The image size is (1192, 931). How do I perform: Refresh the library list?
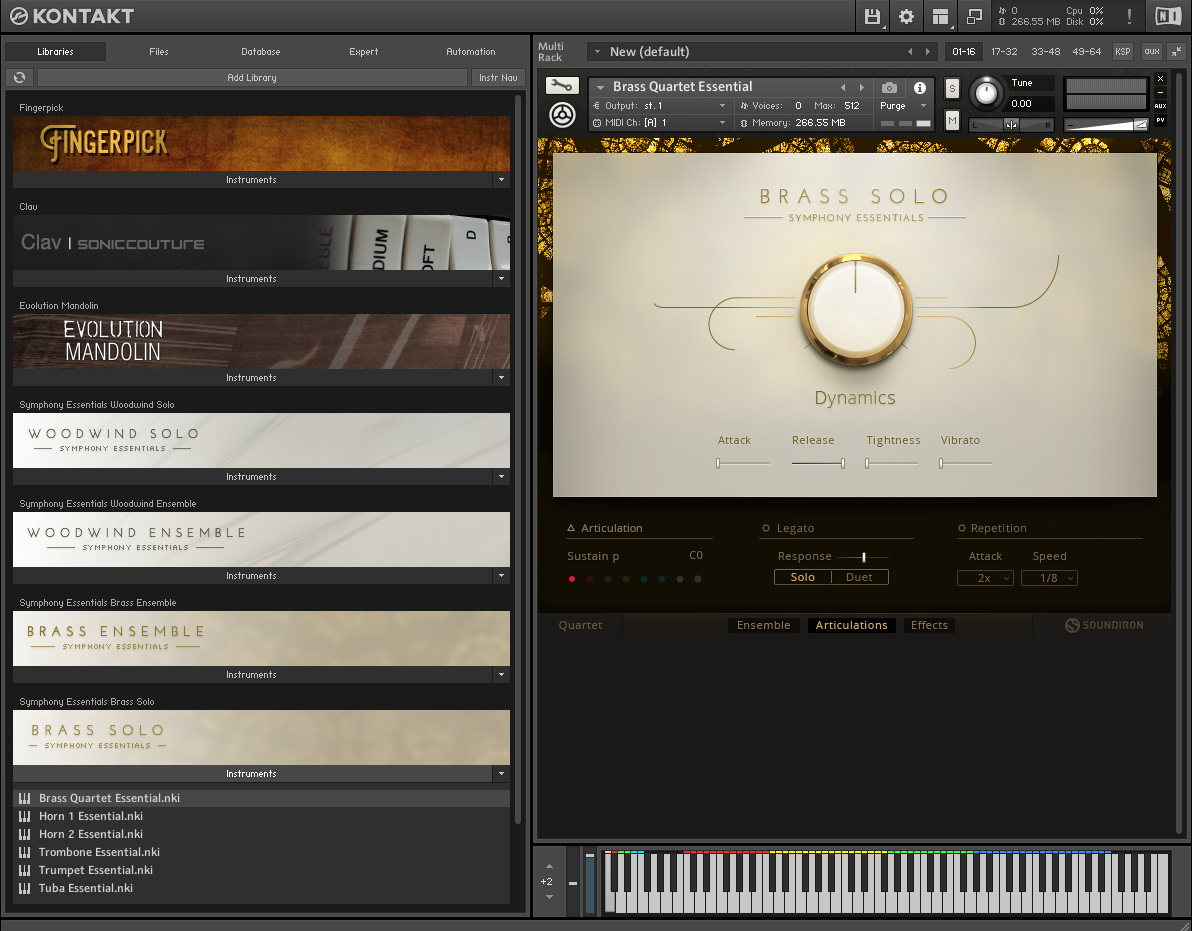pyautogui.click(x=20, y=78)
